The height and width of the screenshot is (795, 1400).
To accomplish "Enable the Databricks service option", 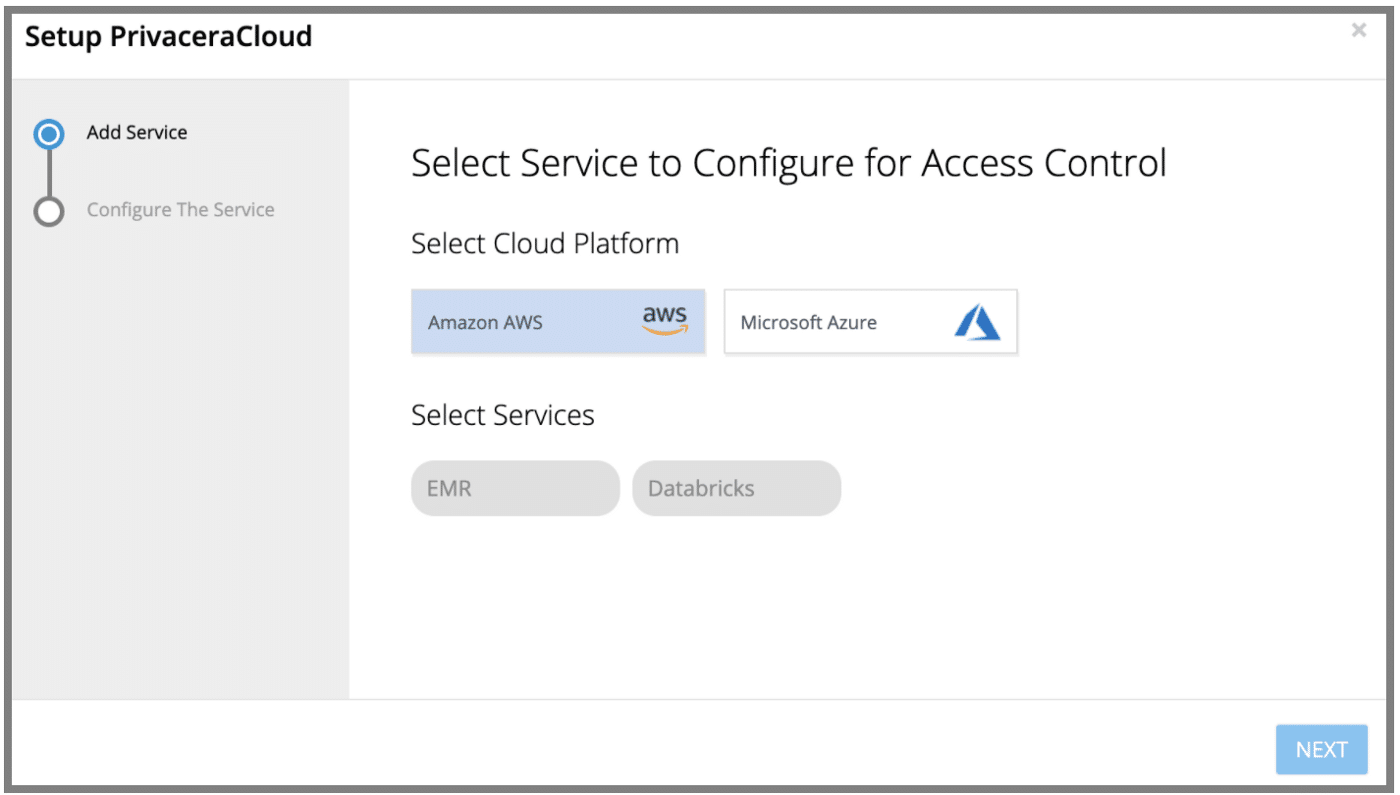I will tap(736, 488).
